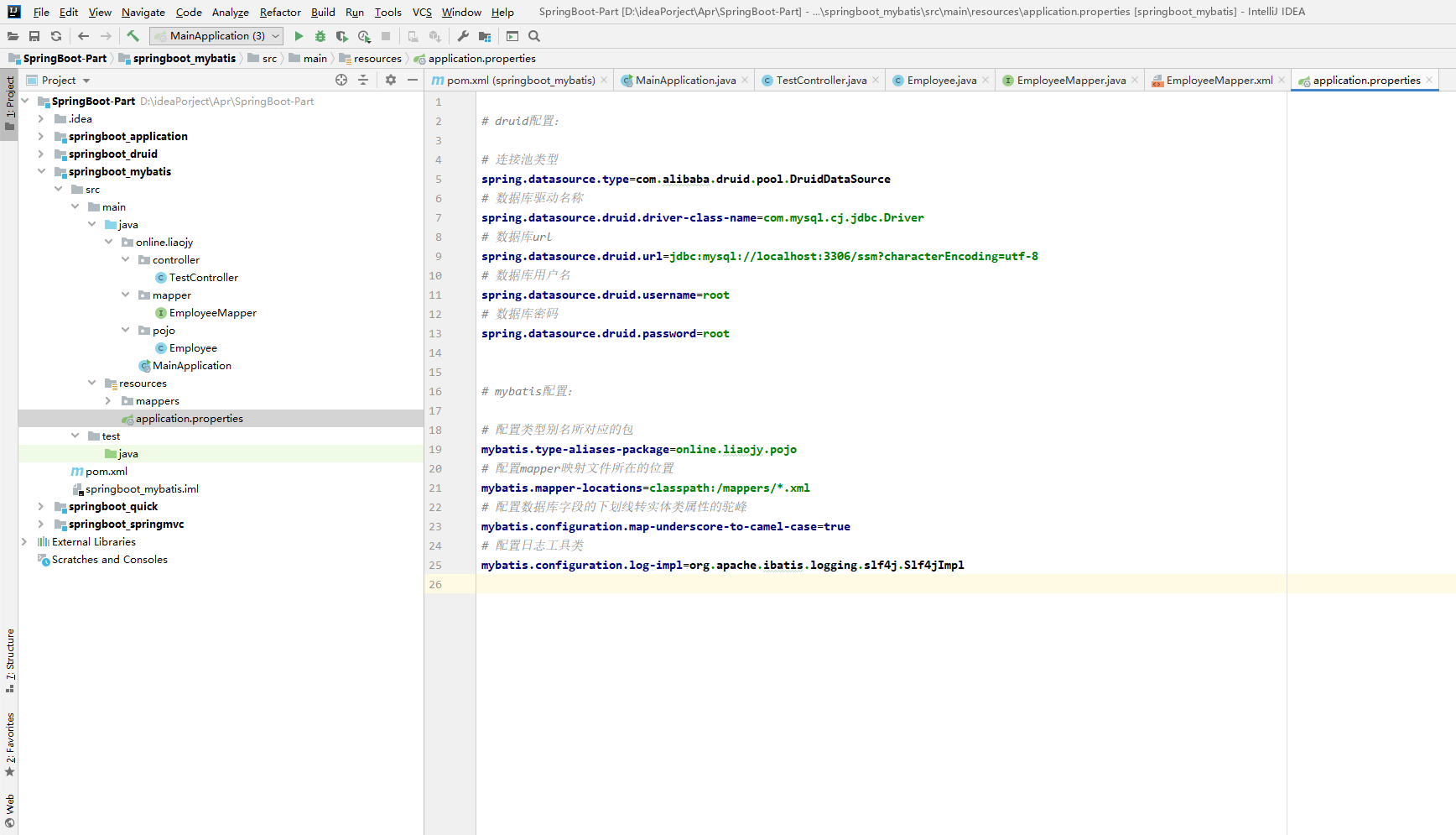
Task: Hide the Project panel with minus icon
Action: (413, 80)
